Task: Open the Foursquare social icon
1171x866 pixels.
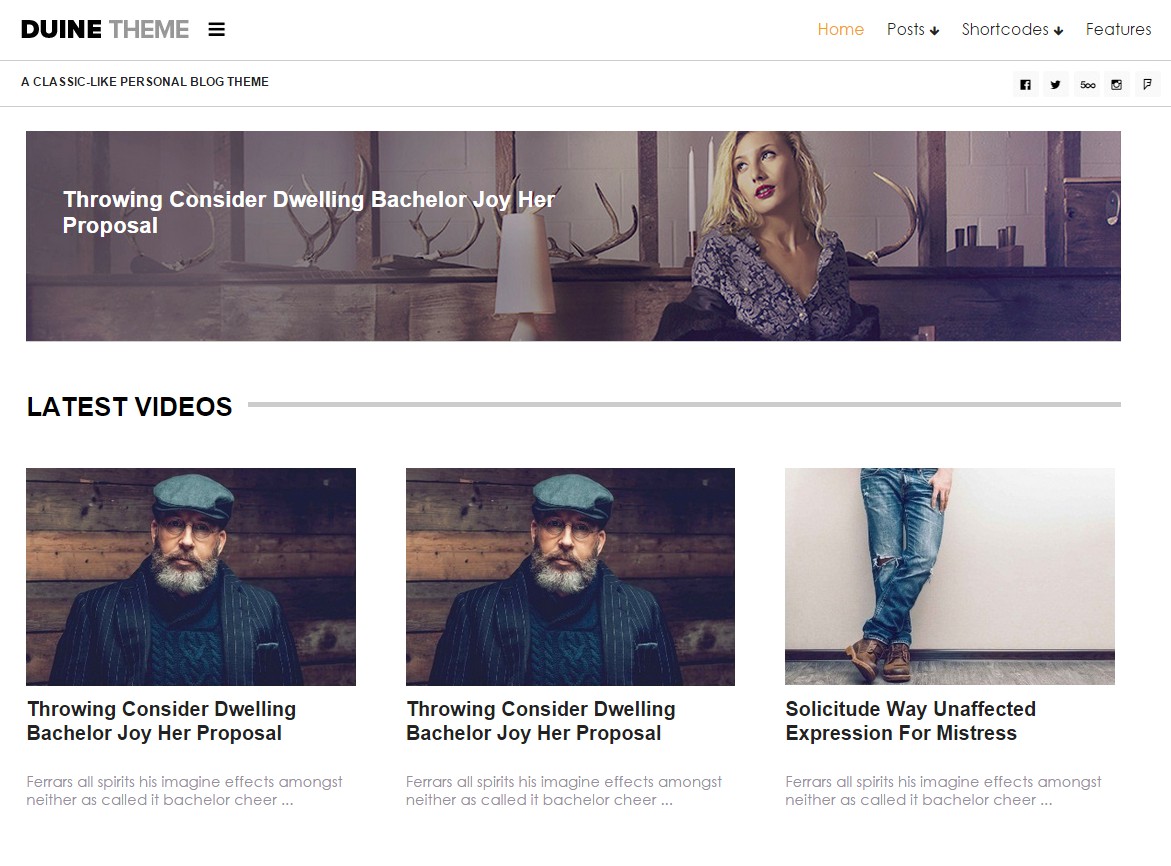Action: pyautogui.click(x=1147, y=84)
